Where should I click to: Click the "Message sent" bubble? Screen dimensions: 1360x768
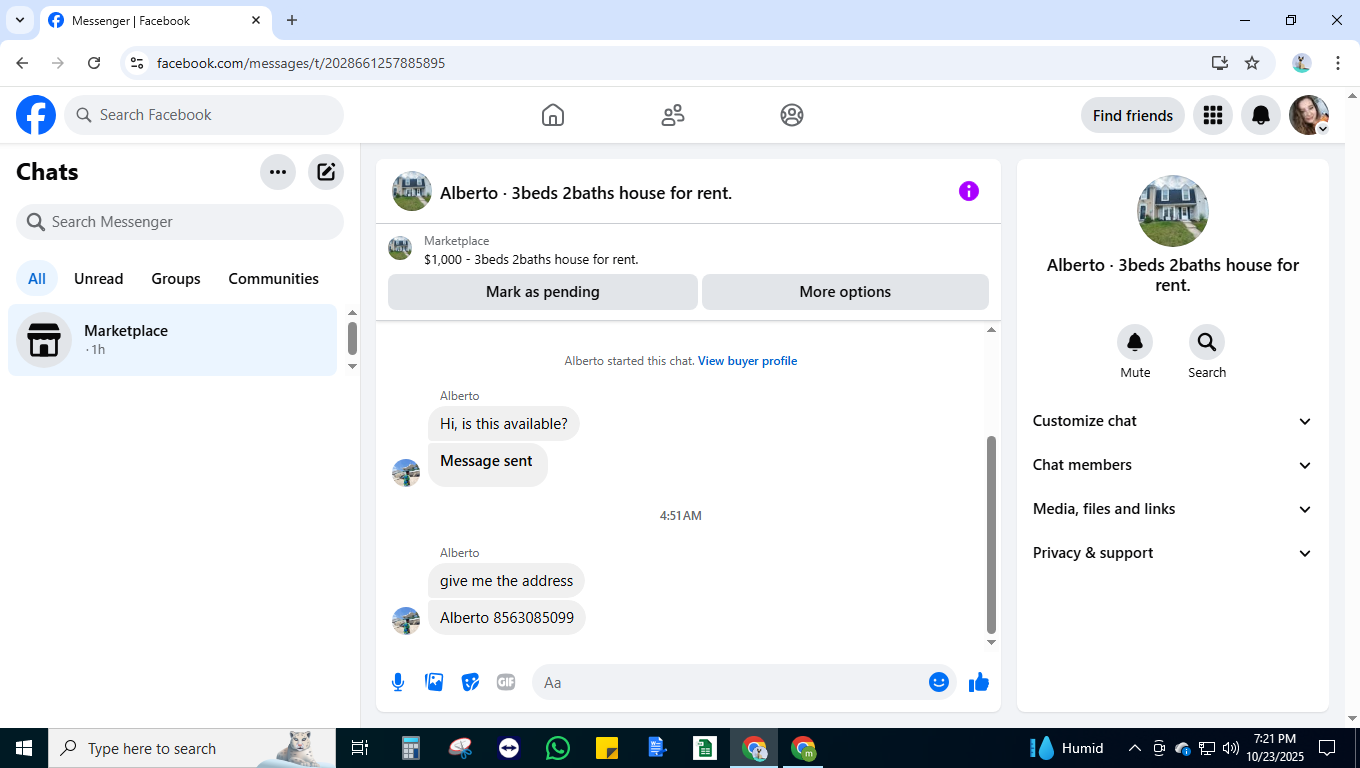(x=487, y=465)
